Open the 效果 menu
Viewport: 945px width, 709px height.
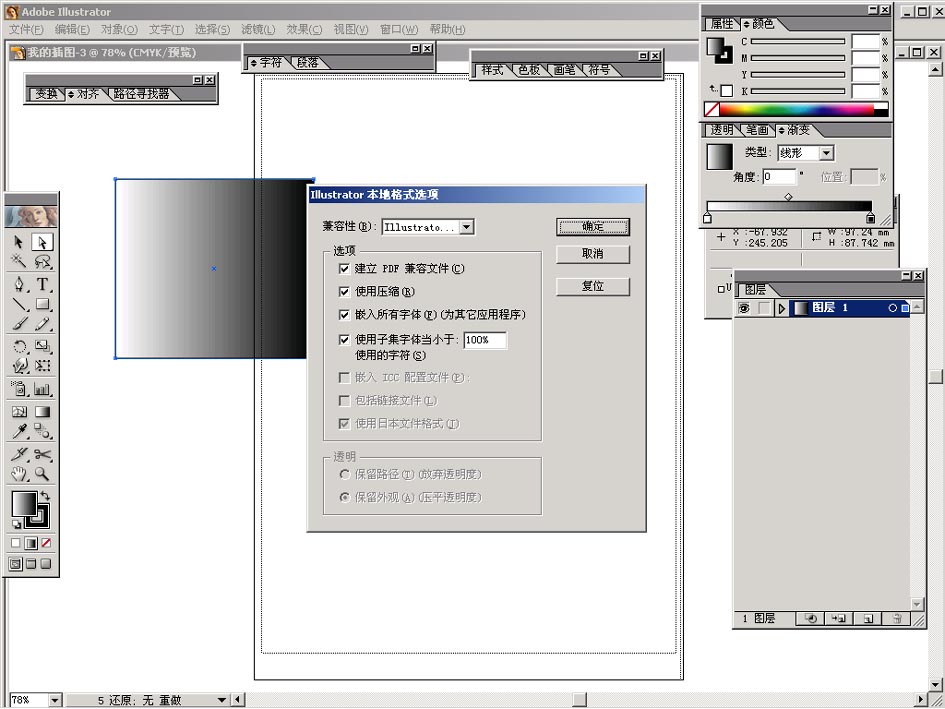304,30
